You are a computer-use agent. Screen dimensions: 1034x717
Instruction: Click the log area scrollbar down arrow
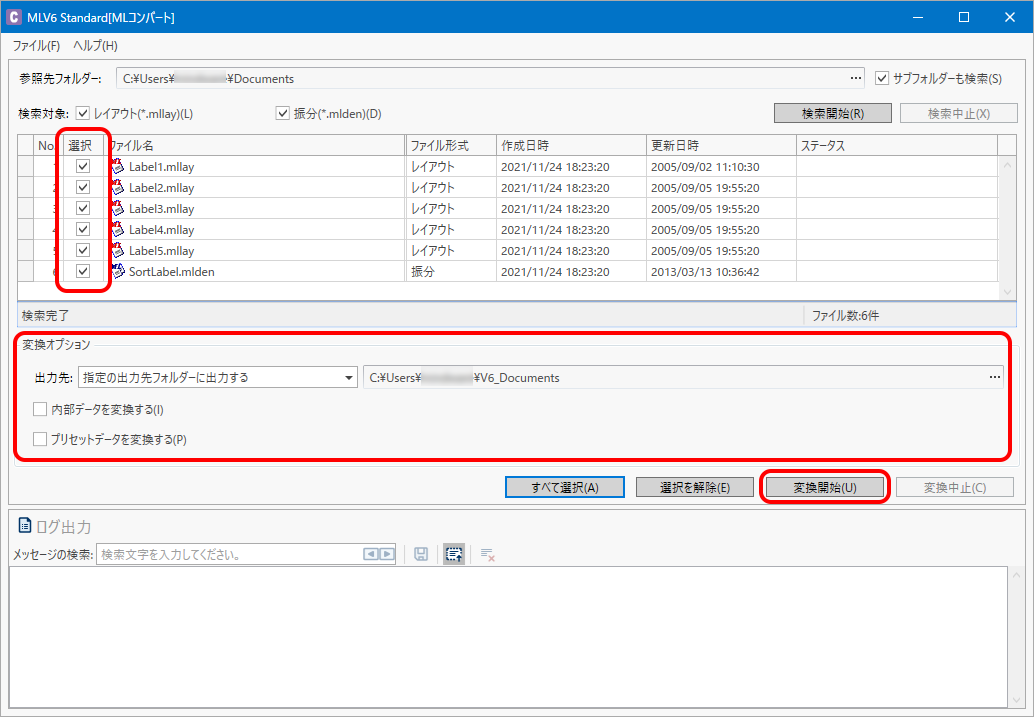point(1017,700)
